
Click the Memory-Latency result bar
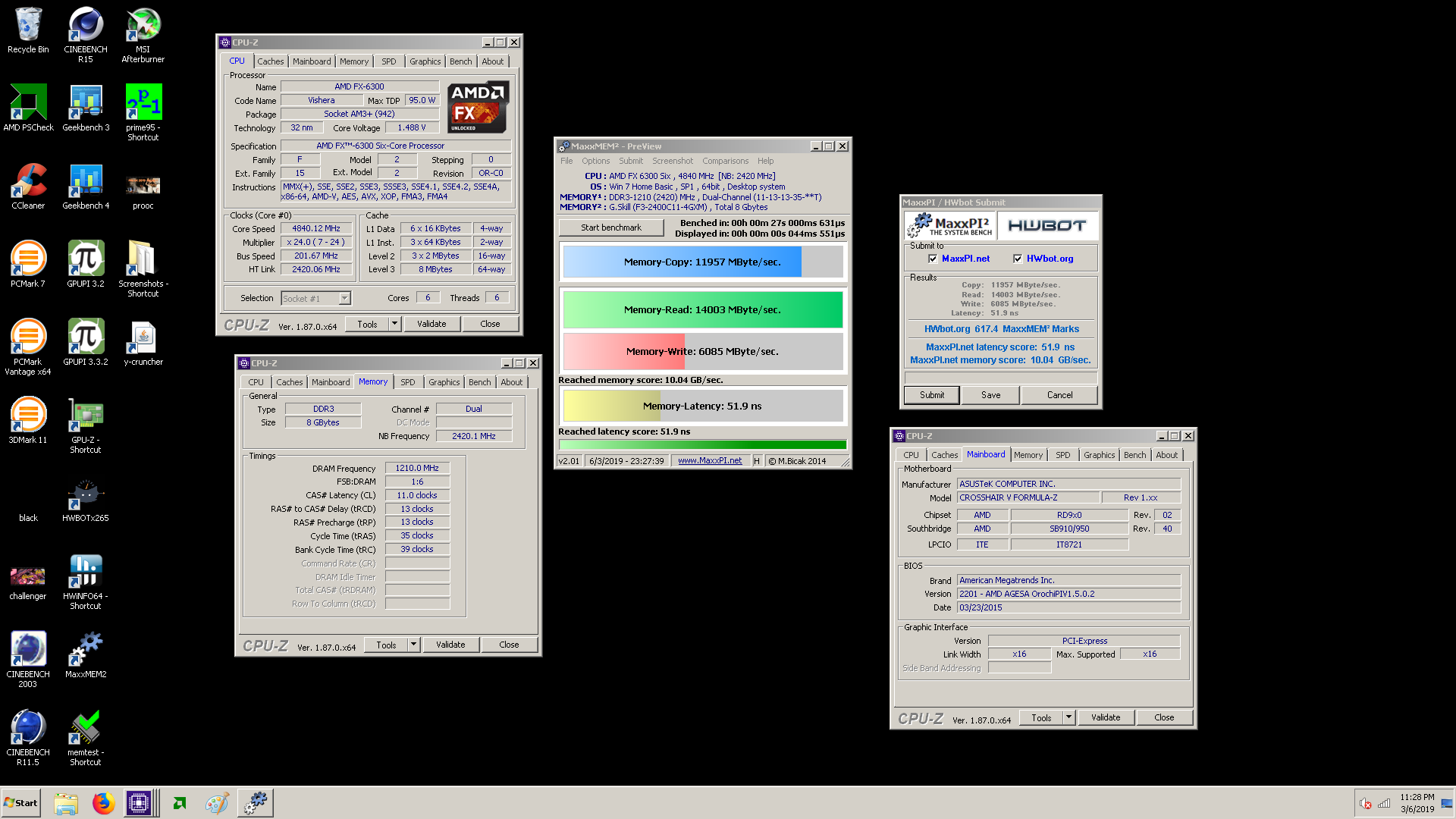click(x=702, y=406)
